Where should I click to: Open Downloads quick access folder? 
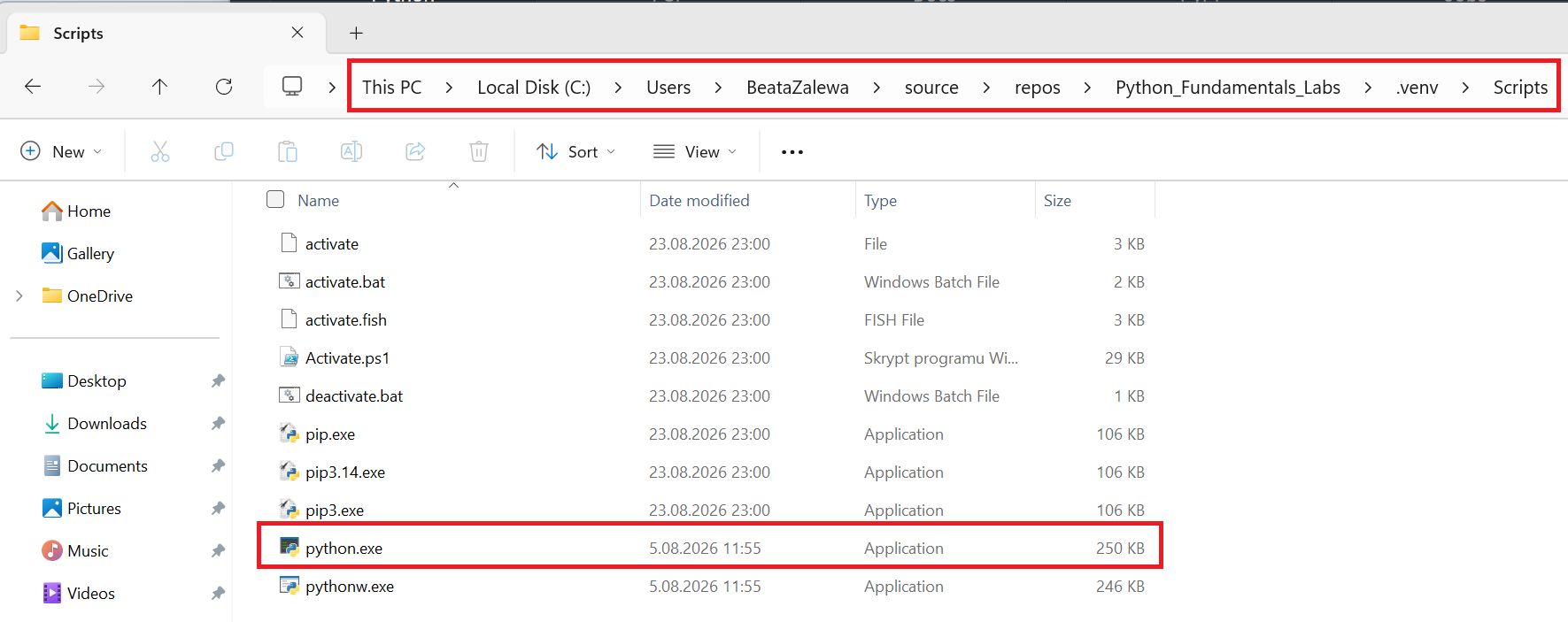(95, 423)
